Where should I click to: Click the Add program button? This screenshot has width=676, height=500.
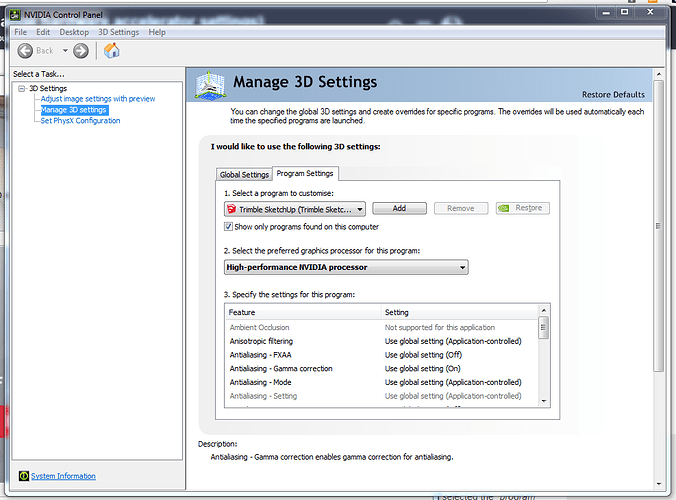click(x=399, y=208)
